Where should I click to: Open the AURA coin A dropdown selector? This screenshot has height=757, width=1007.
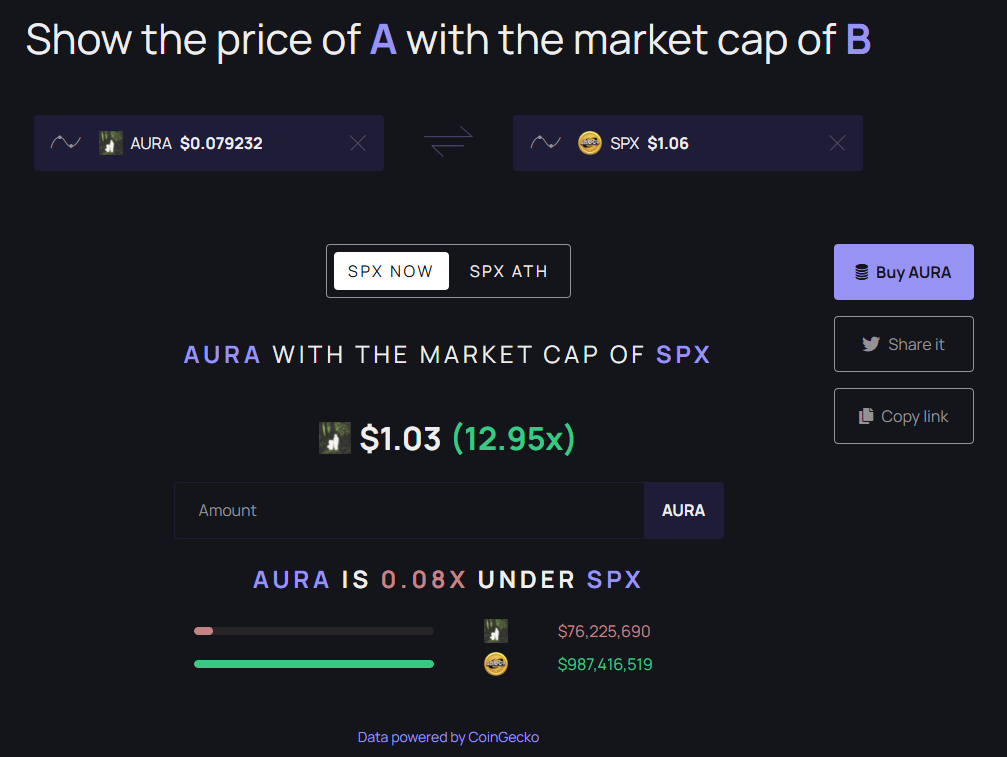pyautogui.click(x=220, y=143)
